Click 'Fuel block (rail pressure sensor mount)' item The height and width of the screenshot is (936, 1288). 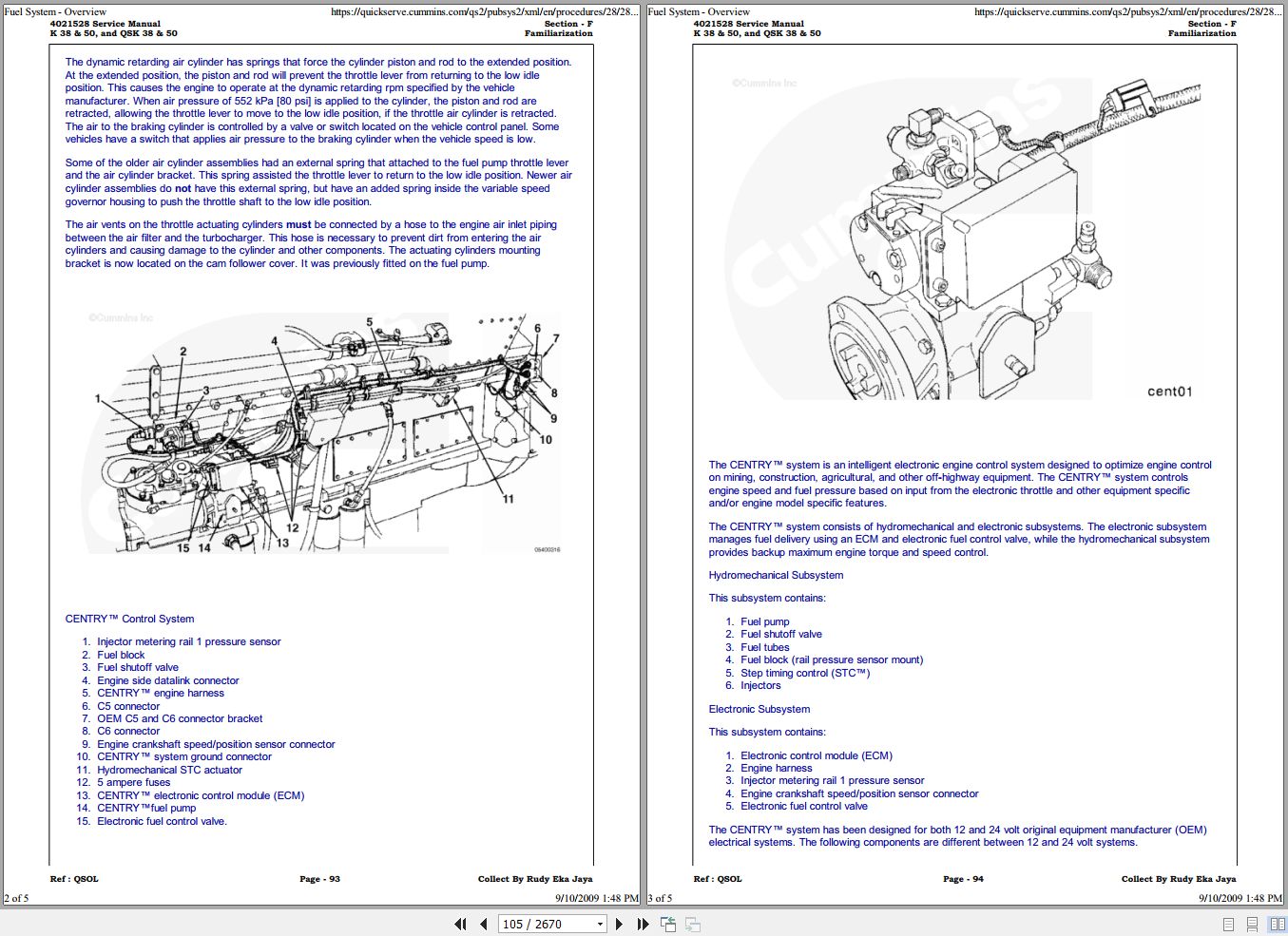click(832, 659)
